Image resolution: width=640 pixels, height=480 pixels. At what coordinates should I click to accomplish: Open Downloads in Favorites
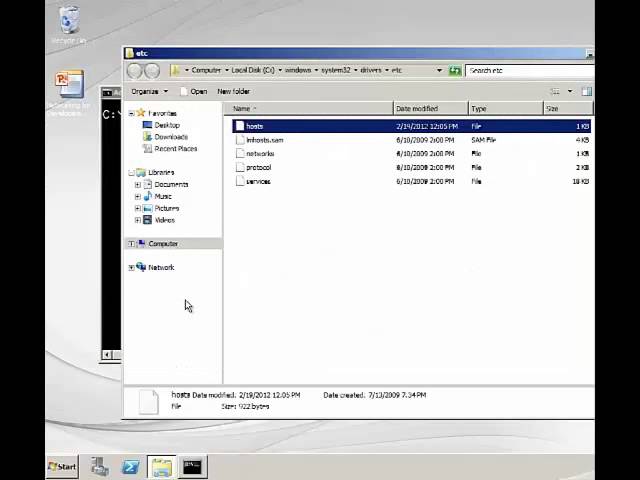171,137
